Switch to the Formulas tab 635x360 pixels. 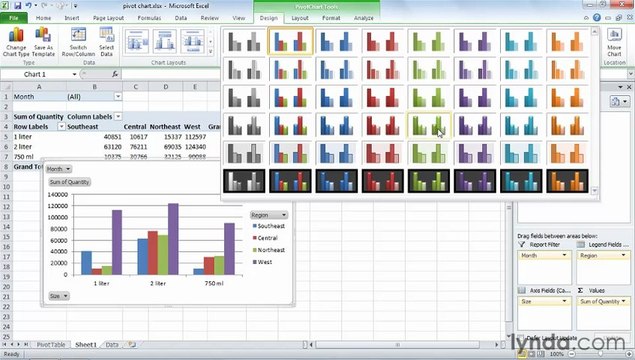coord(149,18)
